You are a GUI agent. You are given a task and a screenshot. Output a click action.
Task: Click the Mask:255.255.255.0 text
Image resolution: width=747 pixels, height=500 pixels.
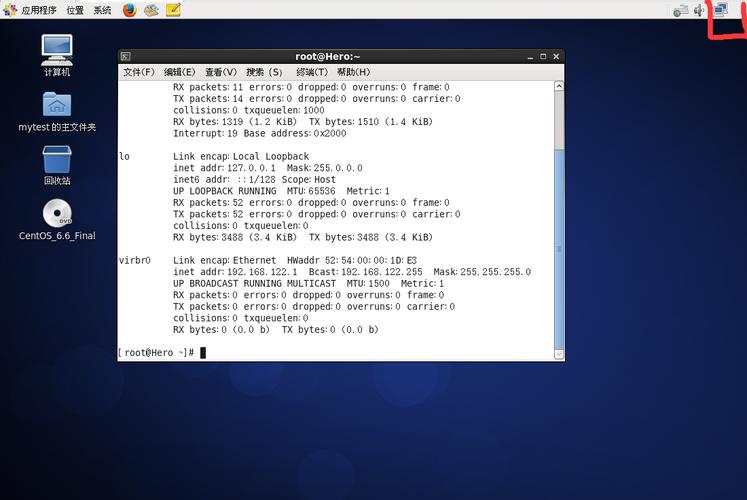point(482,272)
